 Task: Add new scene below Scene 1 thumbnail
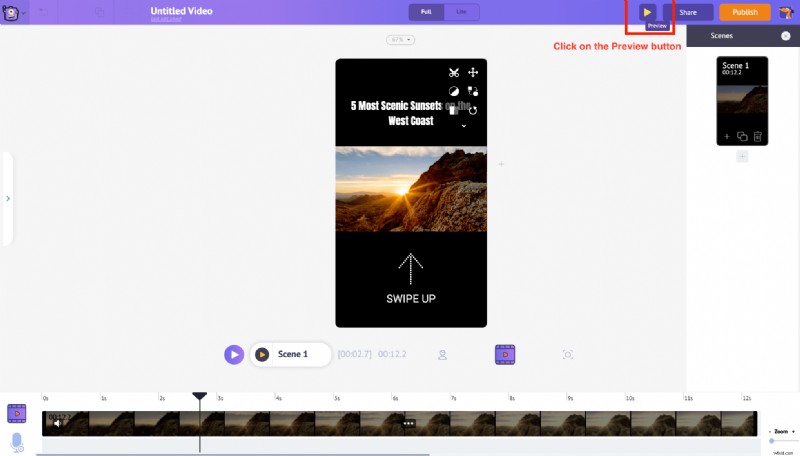point(742,157)
